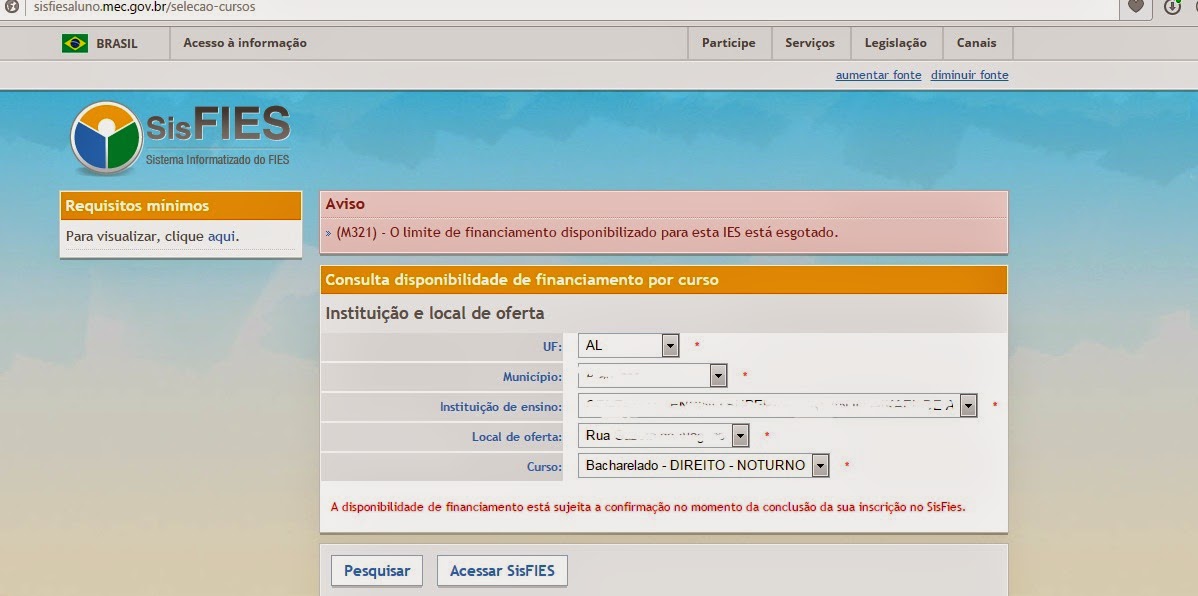Open the UF dropdown showing AL
This screenshot has width=1198, height=596.
tap(629, 345)
